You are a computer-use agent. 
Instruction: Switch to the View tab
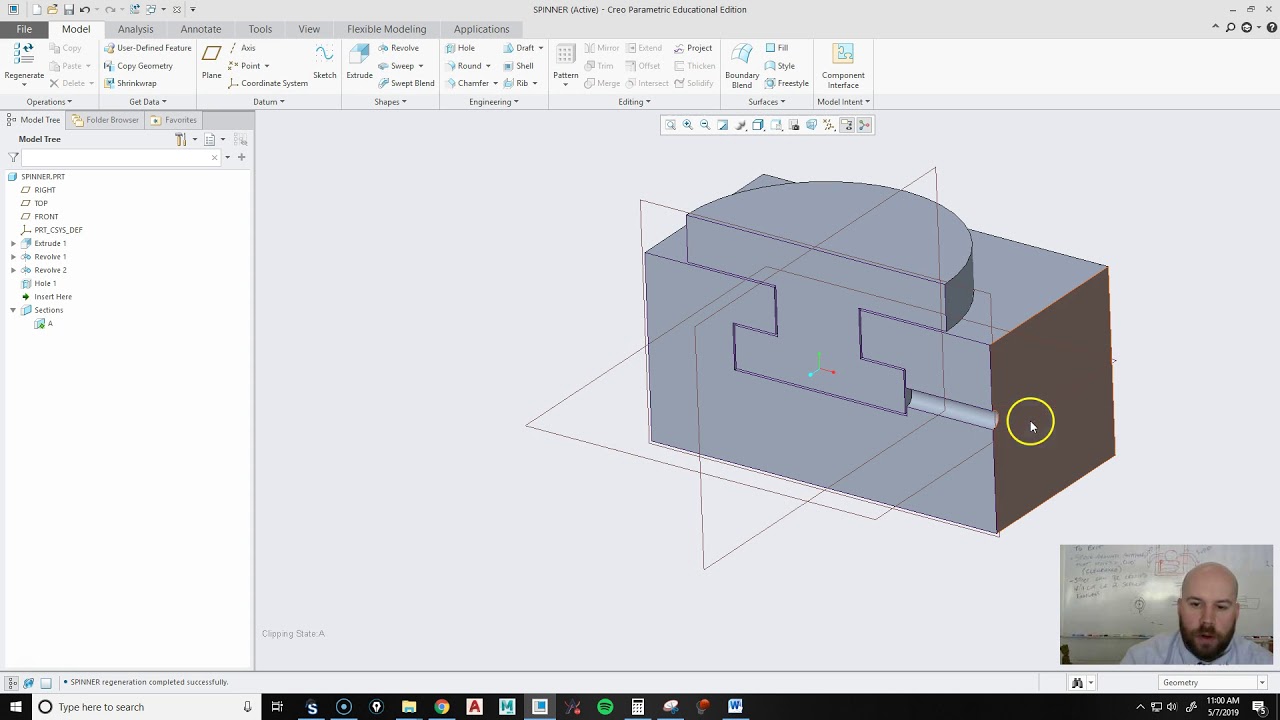[309, 29]
